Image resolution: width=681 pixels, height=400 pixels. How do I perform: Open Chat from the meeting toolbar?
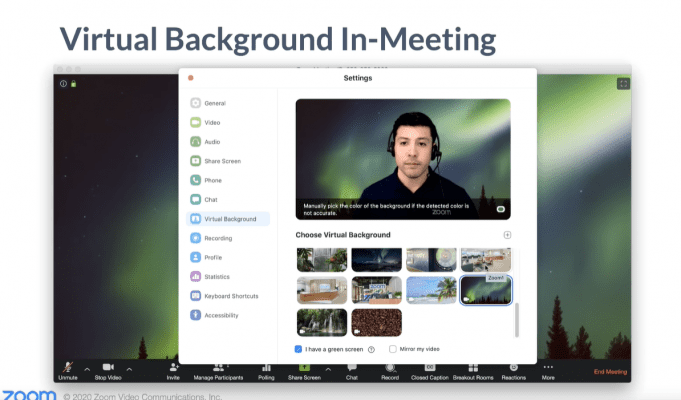click(x=352, y=372)
